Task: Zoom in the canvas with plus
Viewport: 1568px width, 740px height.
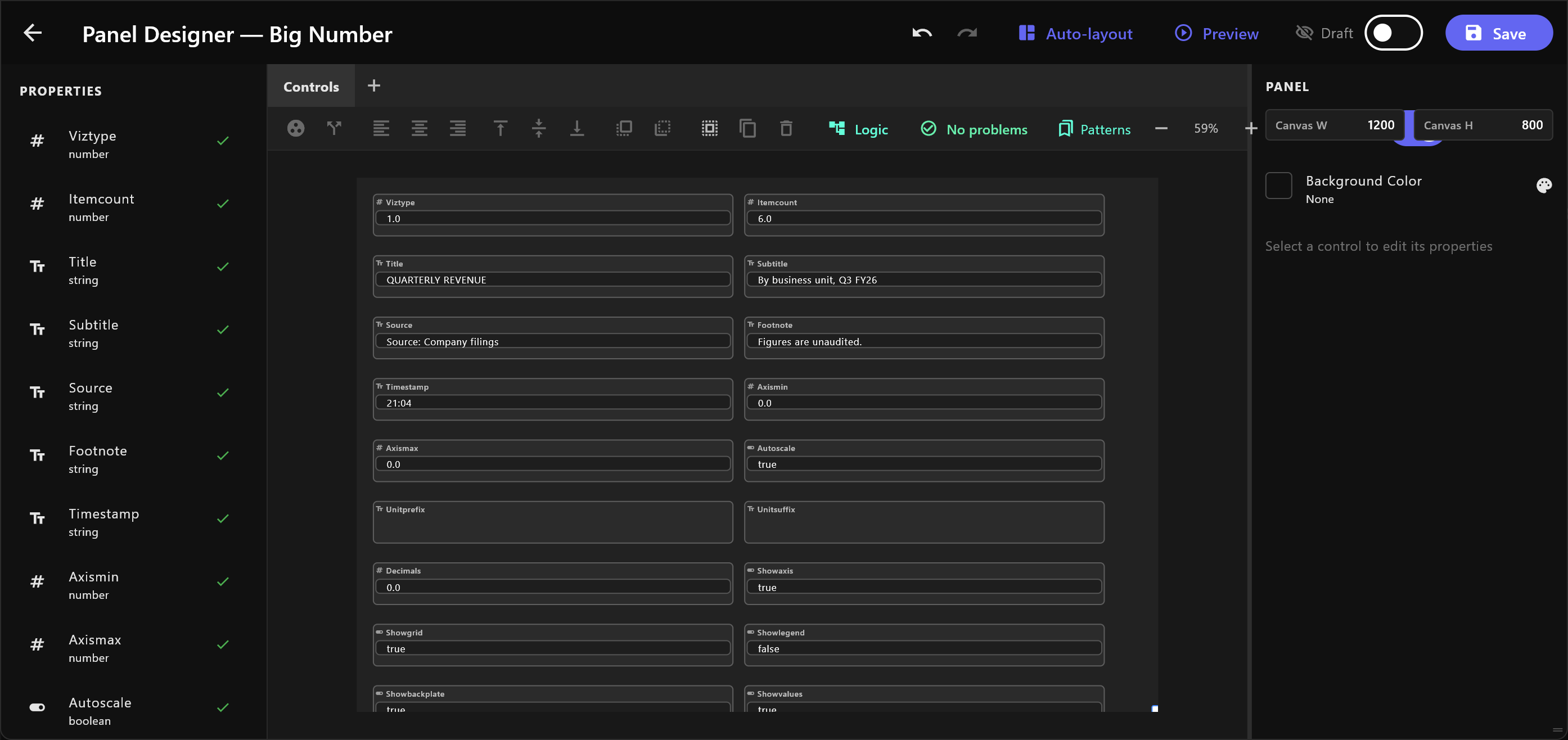Action: (x=1251, y=128)
